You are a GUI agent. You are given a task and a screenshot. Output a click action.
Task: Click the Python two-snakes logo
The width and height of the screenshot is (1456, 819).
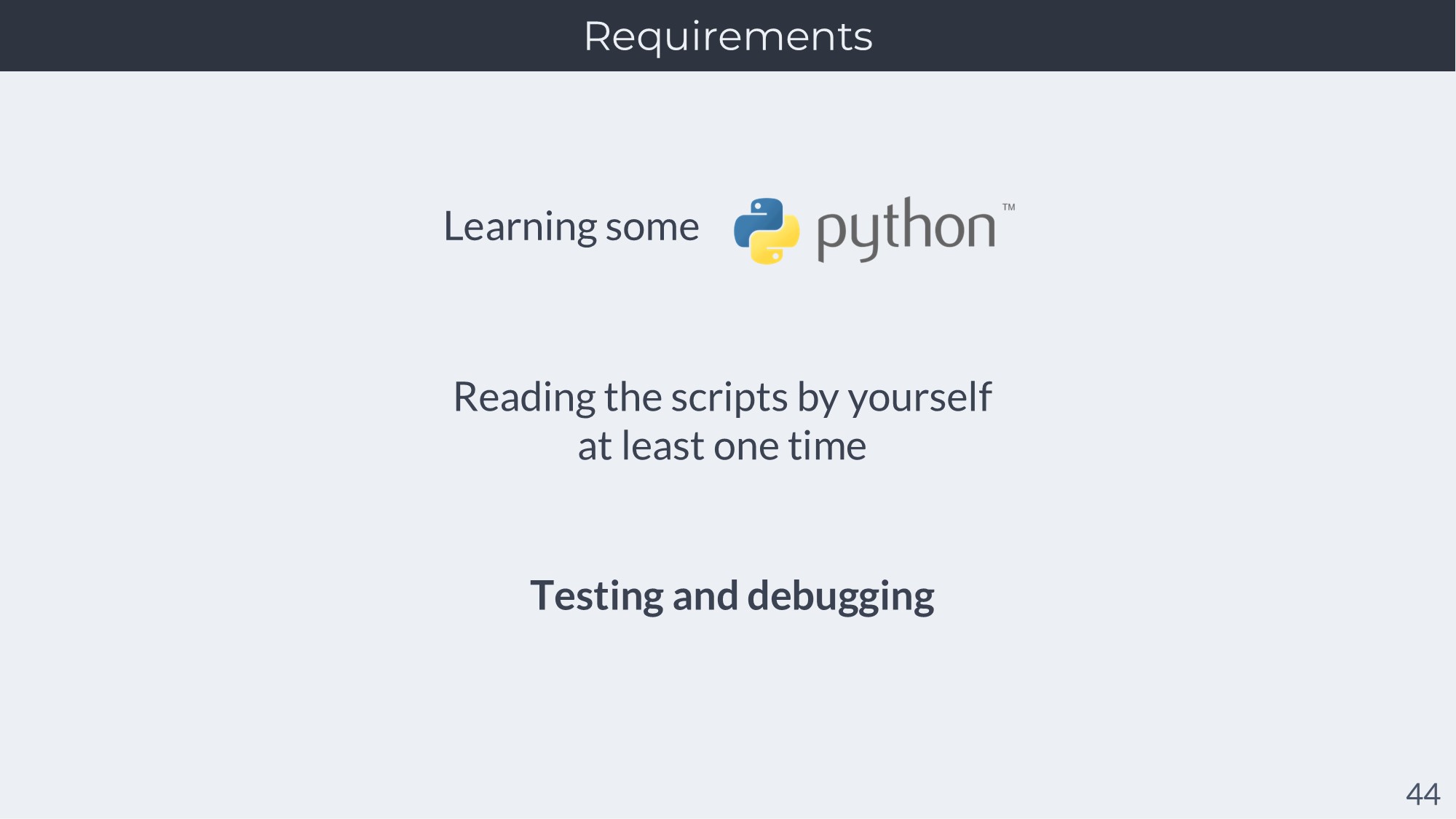coord(767,230)
